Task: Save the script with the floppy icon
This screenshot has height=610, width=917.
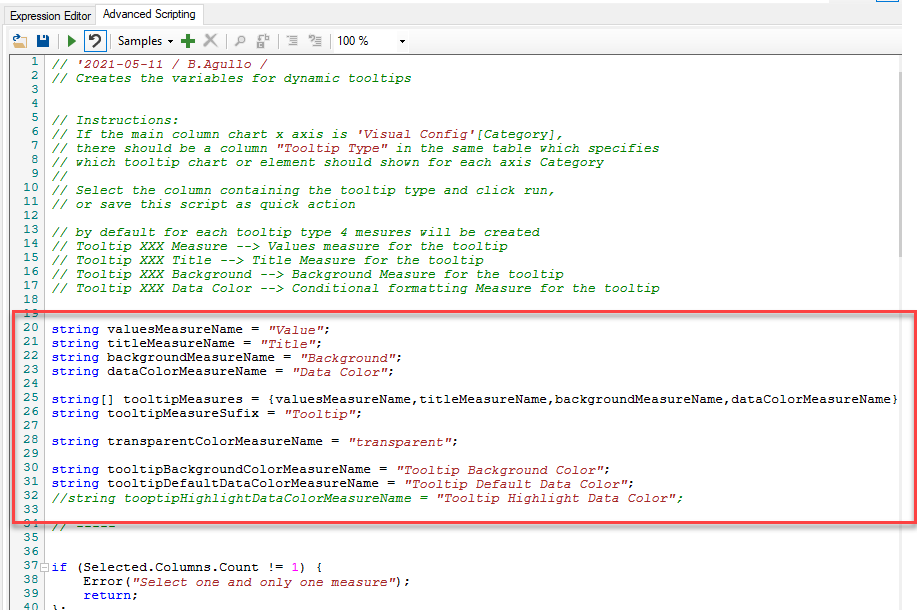Action: (x=43, y=41)
